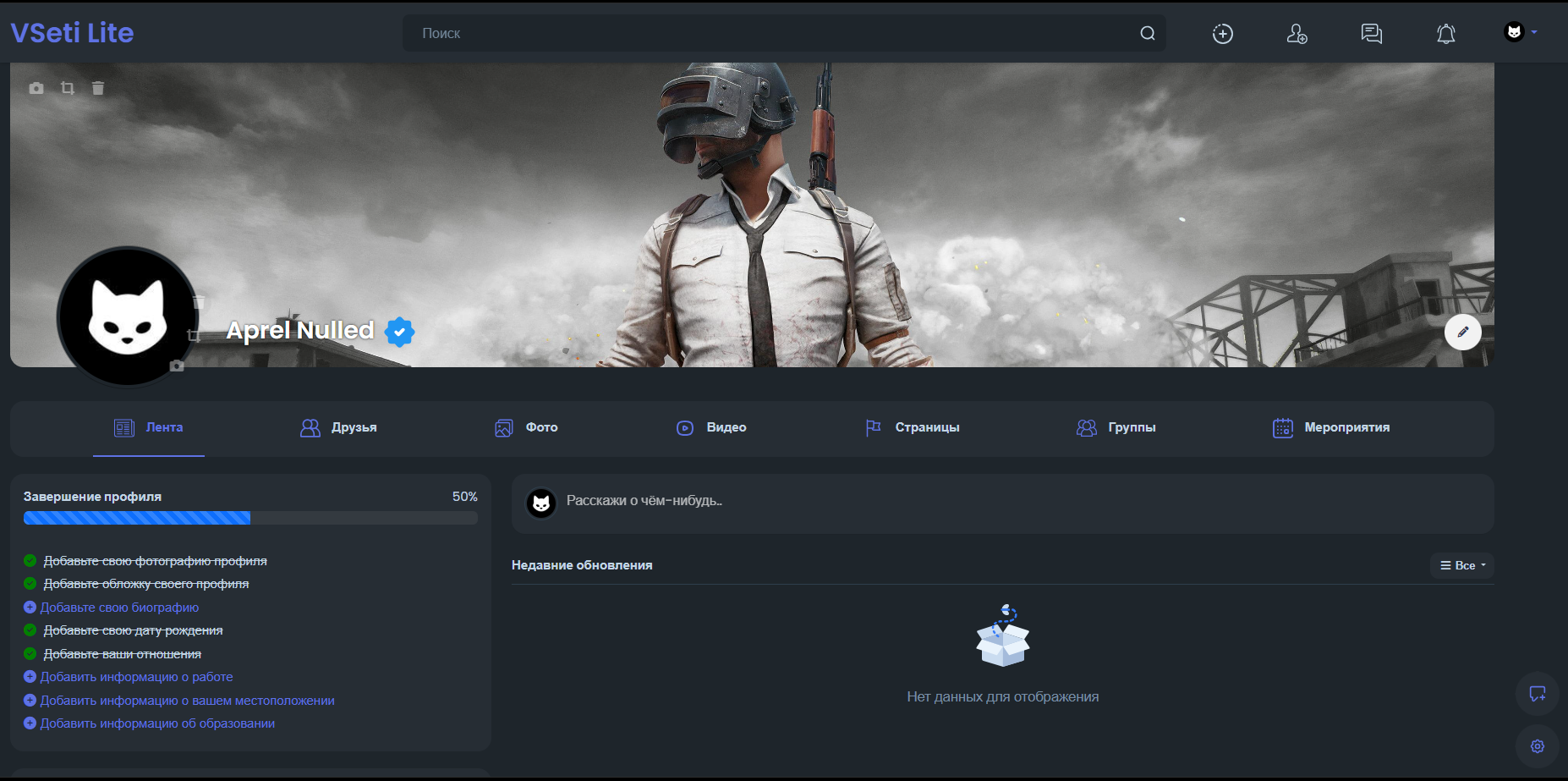Viewport: 1568px width, 781px height.
Task: Open the notifications bell
Action: click(1445, 33)
